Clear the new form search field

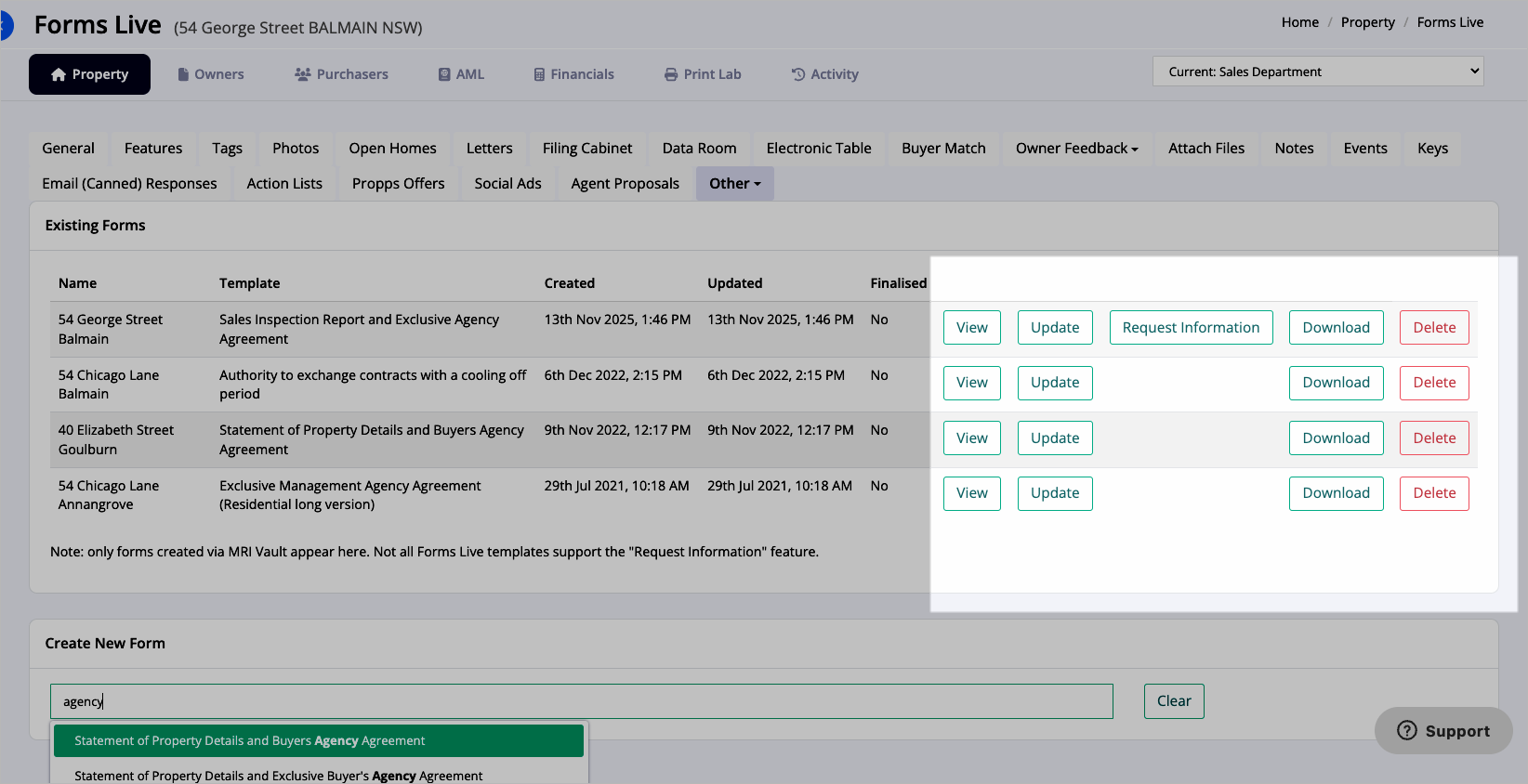point(1174,701)
